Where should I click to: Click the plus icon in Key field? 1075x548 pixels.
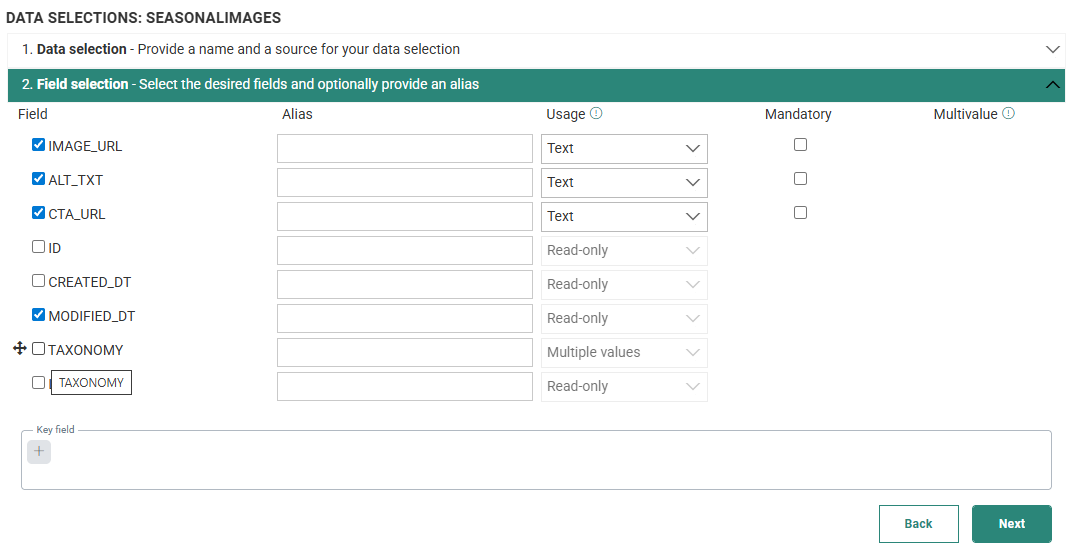[x=39, y=452]
